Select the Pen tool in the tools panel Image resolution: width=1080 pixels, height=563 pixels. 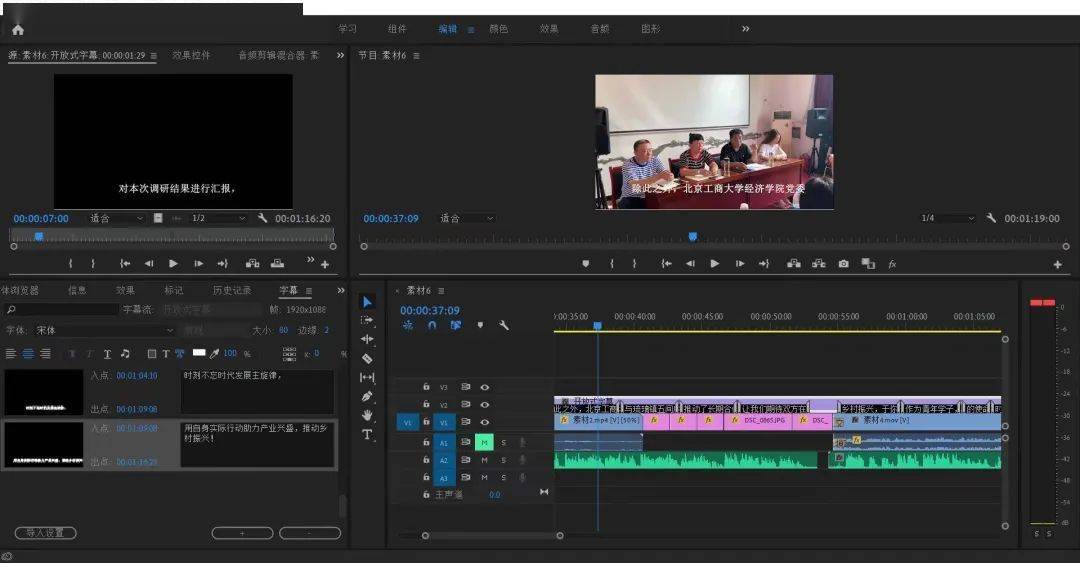367,396
